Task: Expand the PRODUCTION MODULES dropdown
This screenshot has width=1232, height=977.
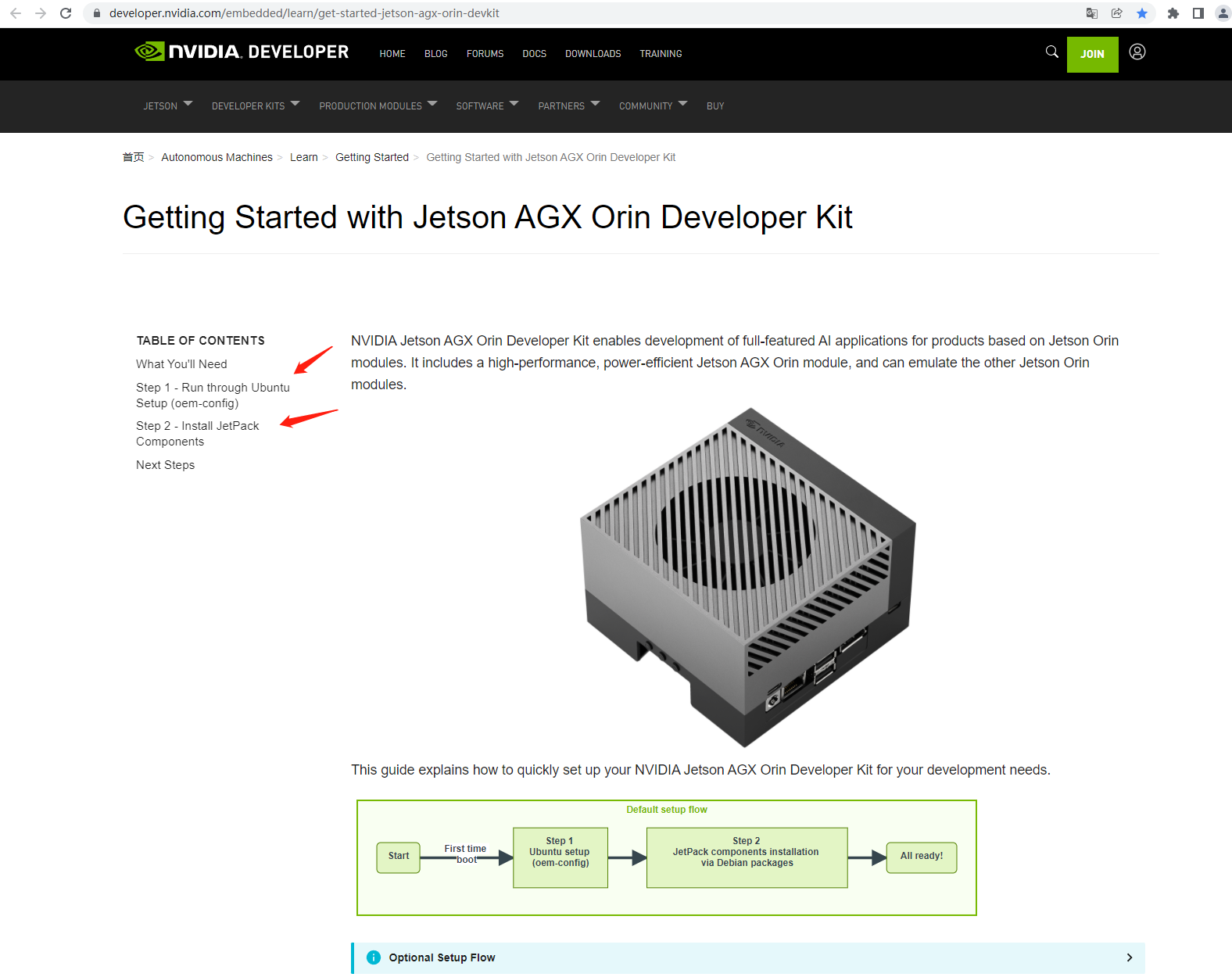Action: [378, 106]
